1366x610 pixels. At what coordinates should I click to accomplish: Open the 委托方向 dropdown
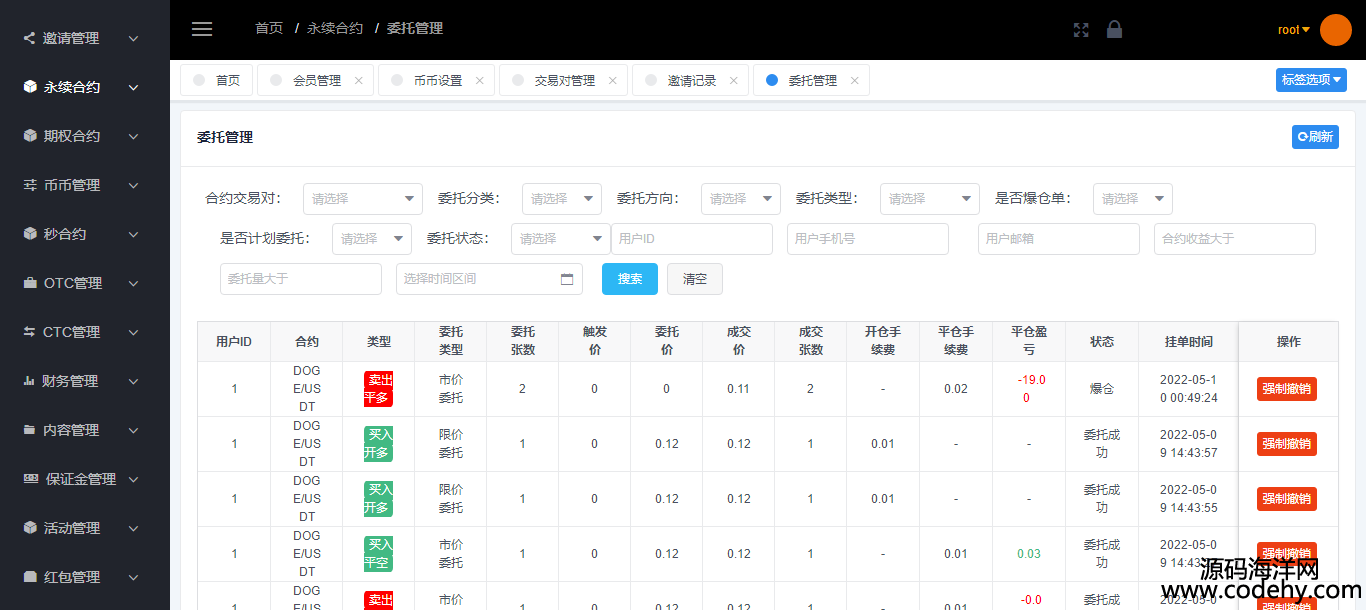tap(740, 199)
